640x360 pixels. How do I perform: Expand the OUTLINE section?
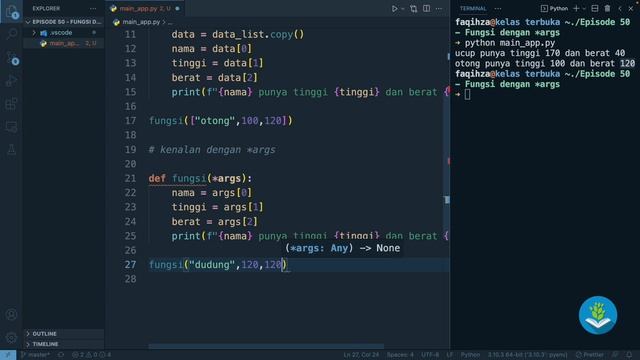click(x=64, y=334)
